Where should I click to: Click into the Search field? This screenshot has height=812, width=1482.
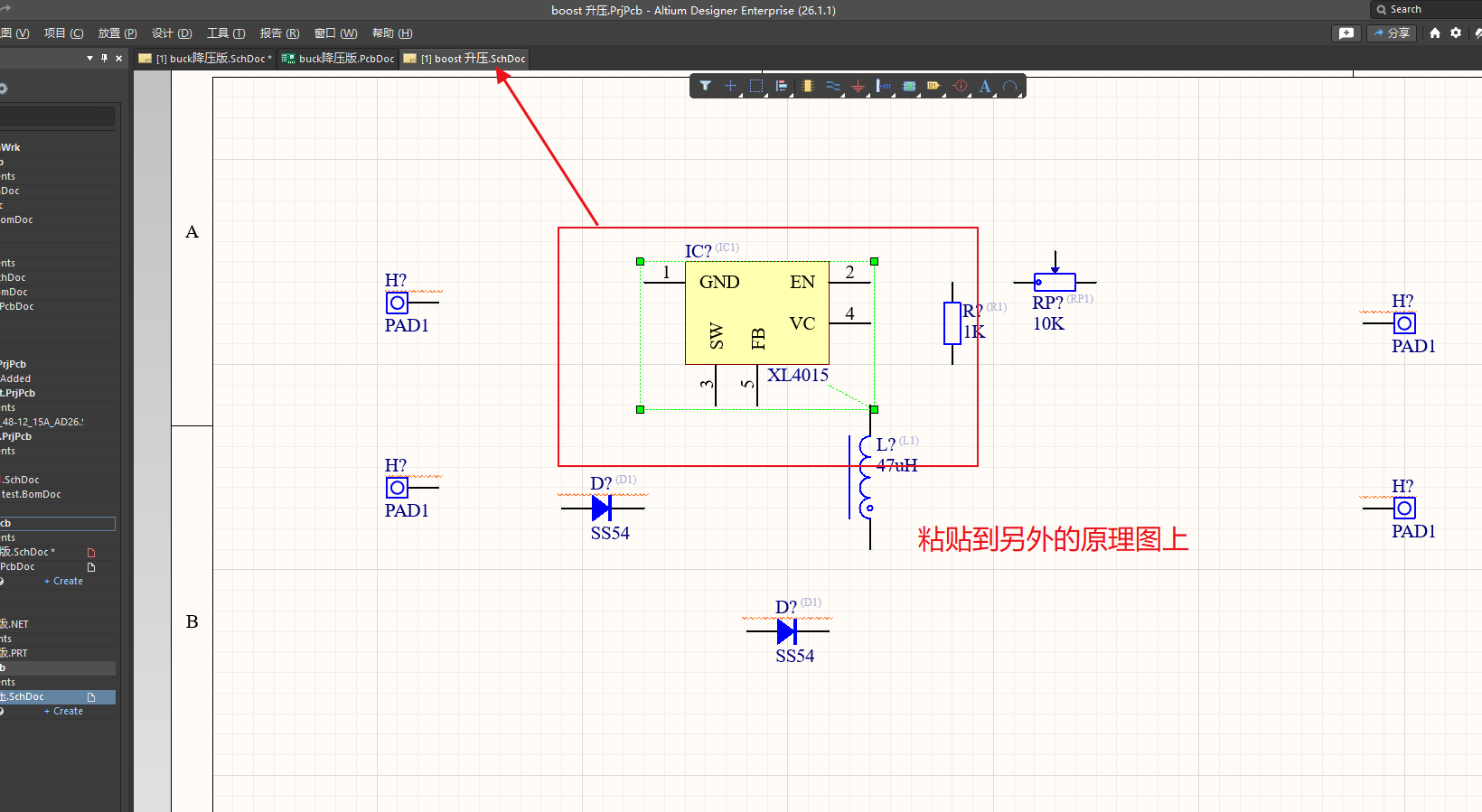coord(1428,9)
